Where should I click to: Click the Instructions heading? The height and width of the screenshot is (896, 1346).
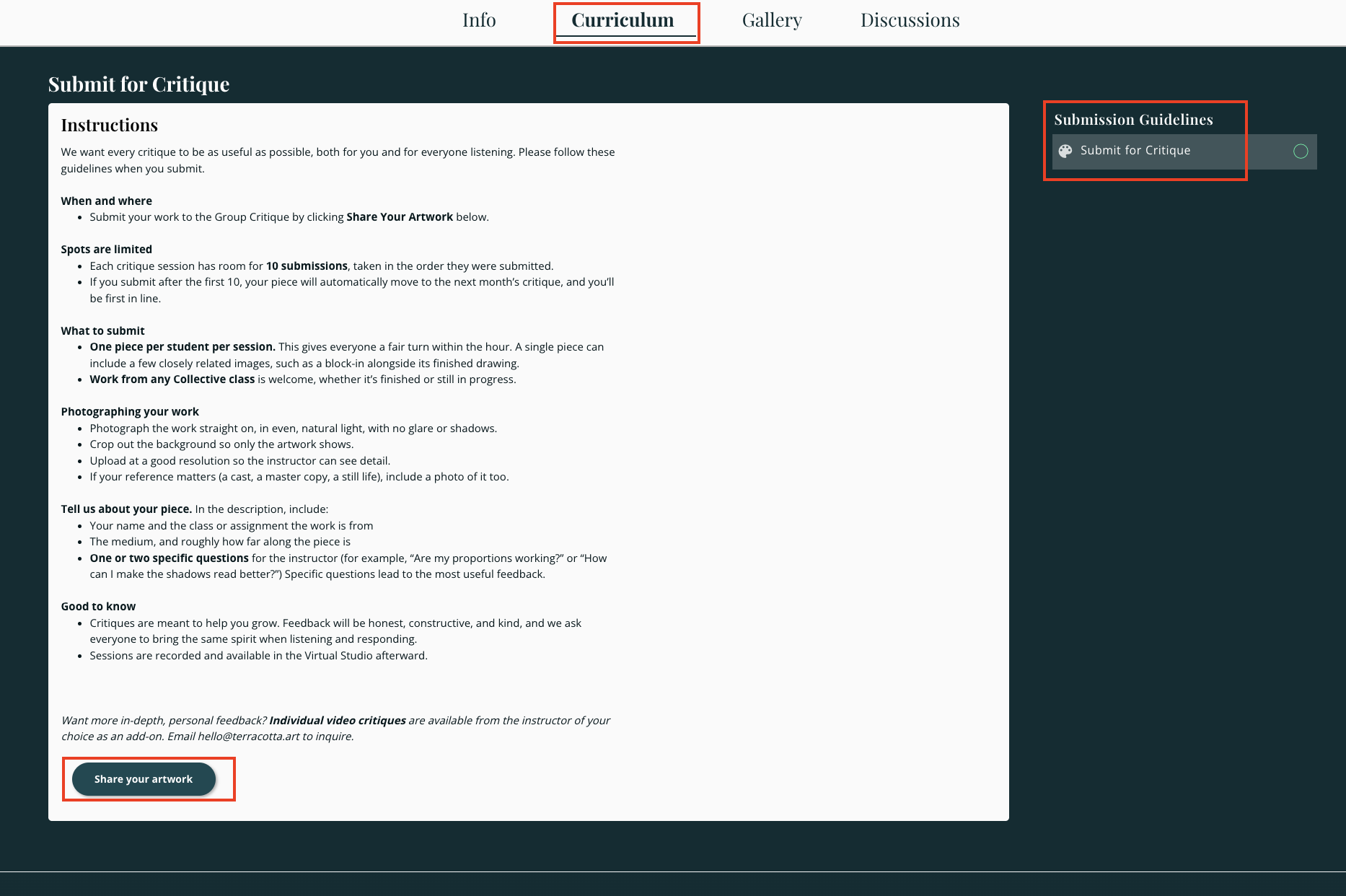[109, 126]
